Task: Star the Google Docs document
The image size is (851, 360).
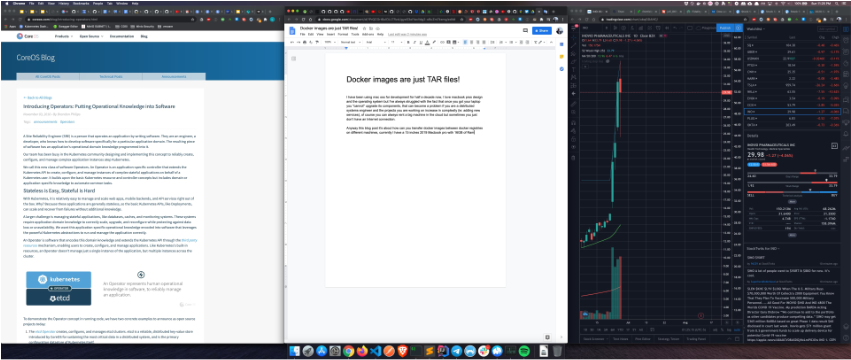Action: pyautogui.click(x=364, y=29)
